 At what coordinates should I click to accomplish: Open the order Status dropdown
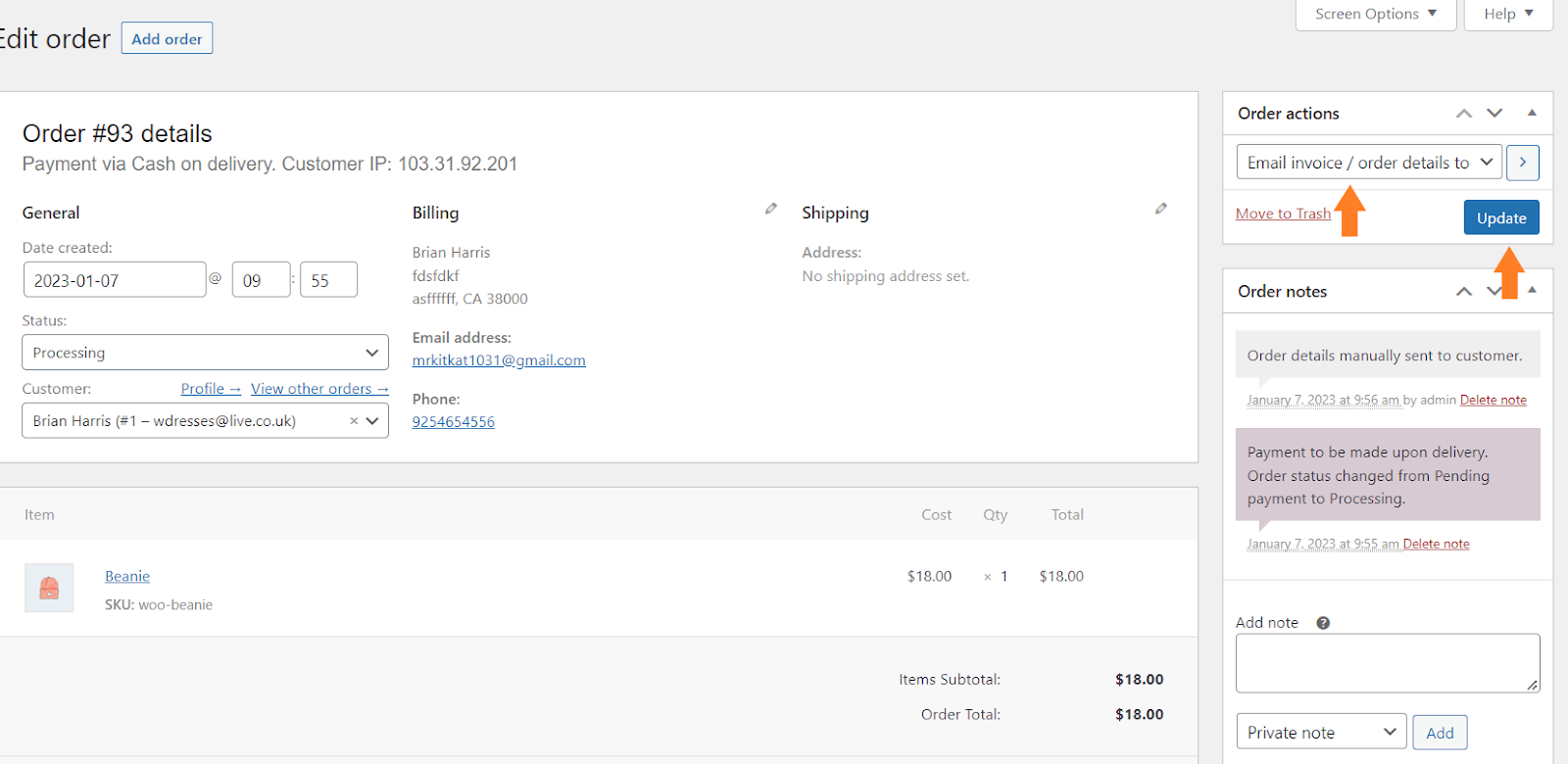coord(205,353)
